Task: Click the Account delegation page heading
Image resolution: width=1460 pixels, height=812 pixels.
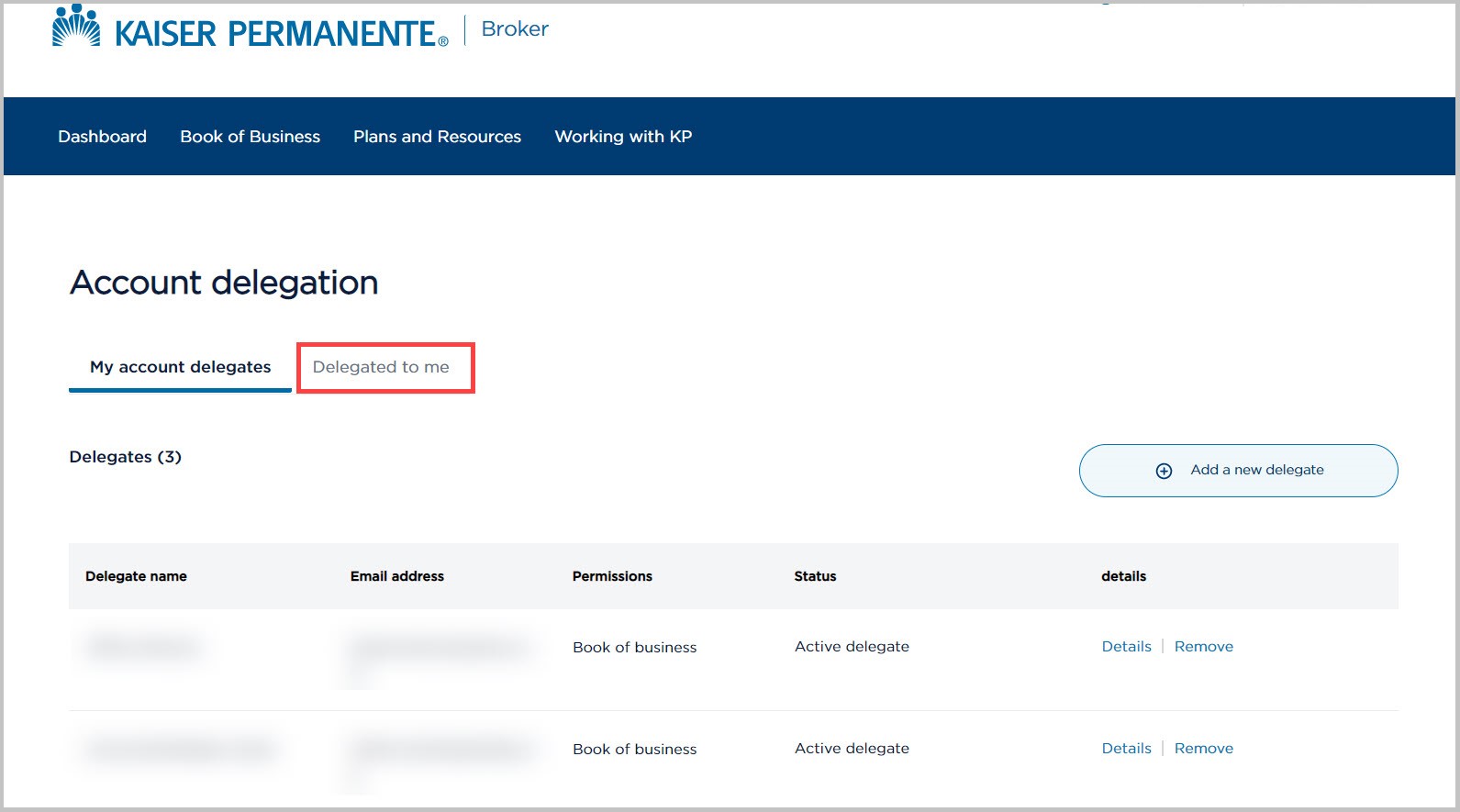Action: click(224, 283)
